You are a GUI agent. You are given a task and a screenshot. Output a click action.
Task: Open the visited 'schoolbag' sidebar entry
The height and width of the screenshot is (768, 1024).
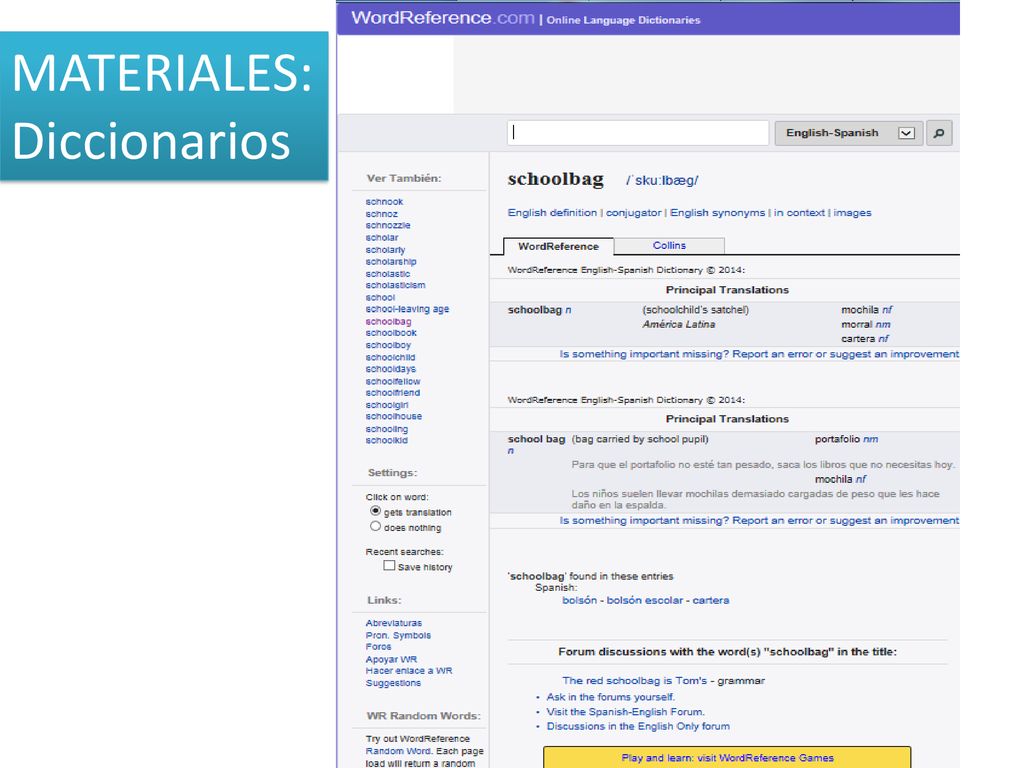tap(389, 321)
